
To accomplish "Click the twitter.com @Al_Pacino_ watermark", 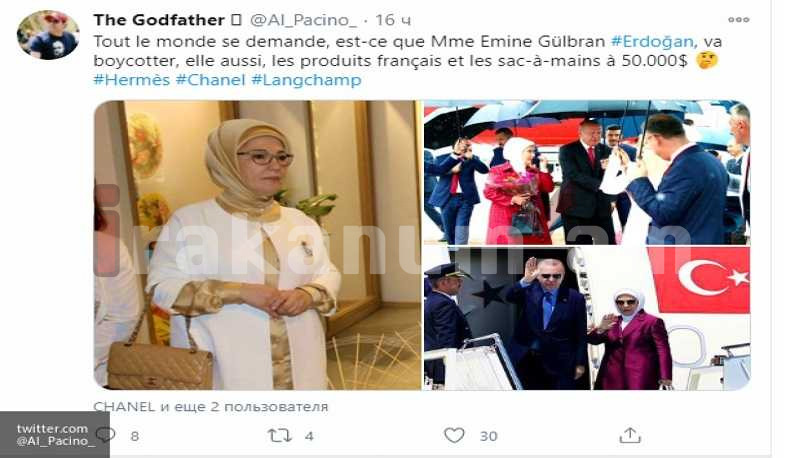I will pos(55,434).
